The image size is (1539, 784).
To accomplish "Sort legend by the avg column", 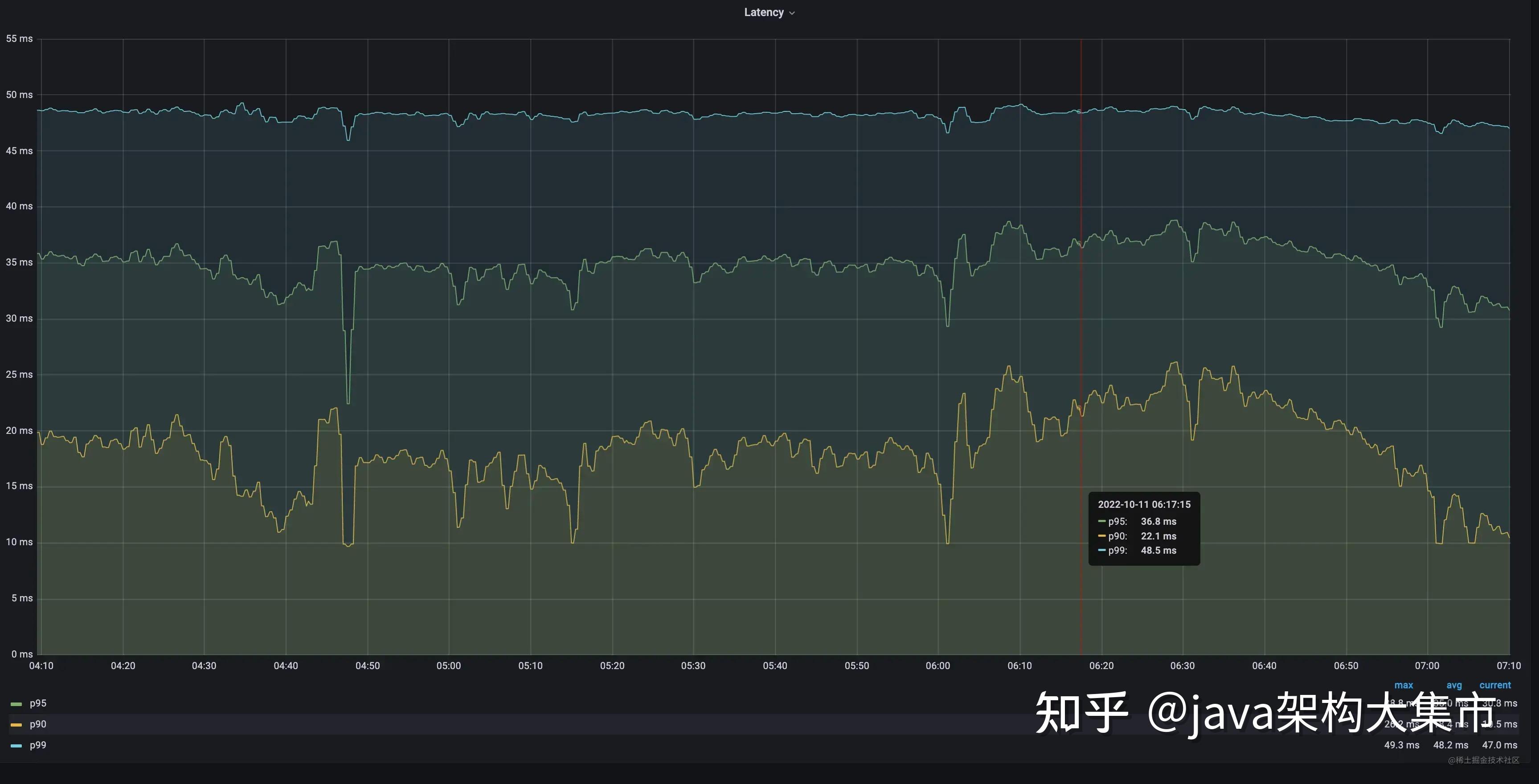I will point(1454,686).
